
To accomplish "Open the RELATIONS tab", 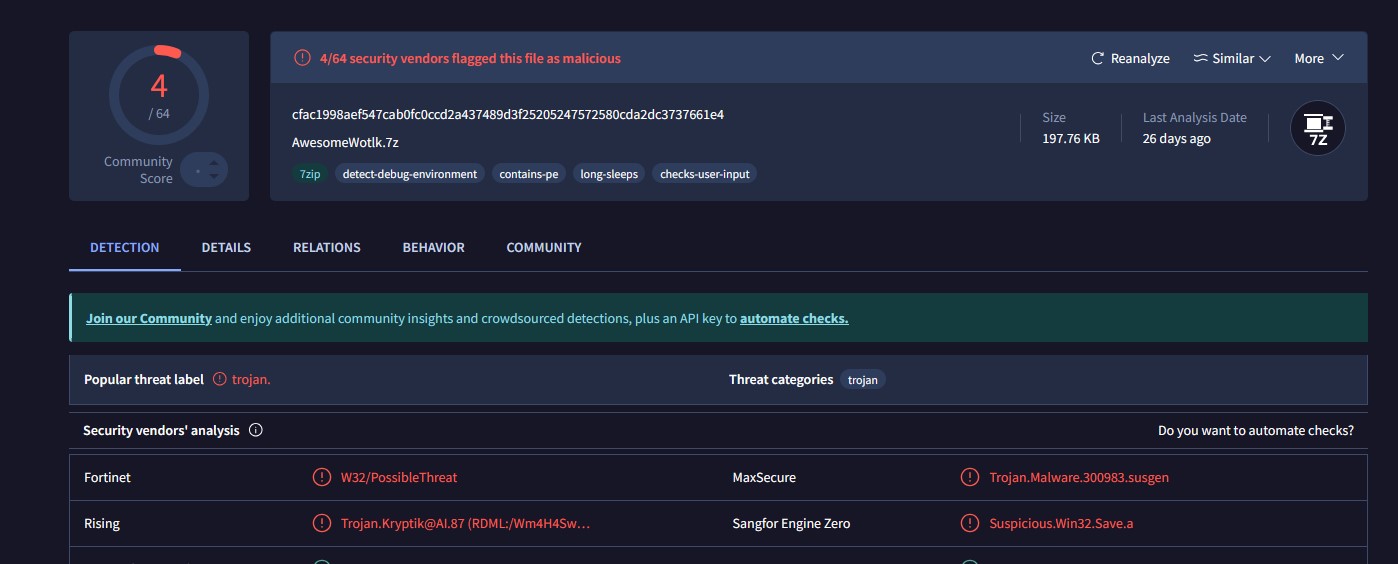I will 327,248.
